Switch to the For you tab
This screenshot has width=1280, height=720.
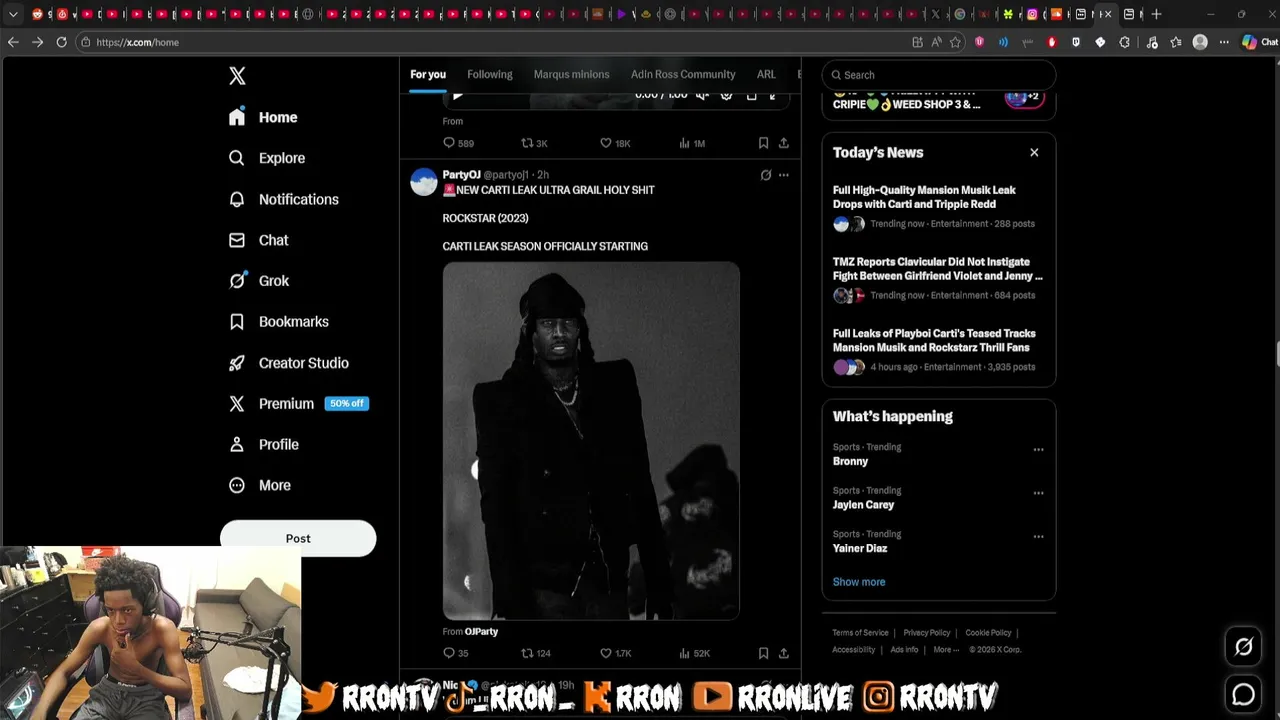[428, 74]
